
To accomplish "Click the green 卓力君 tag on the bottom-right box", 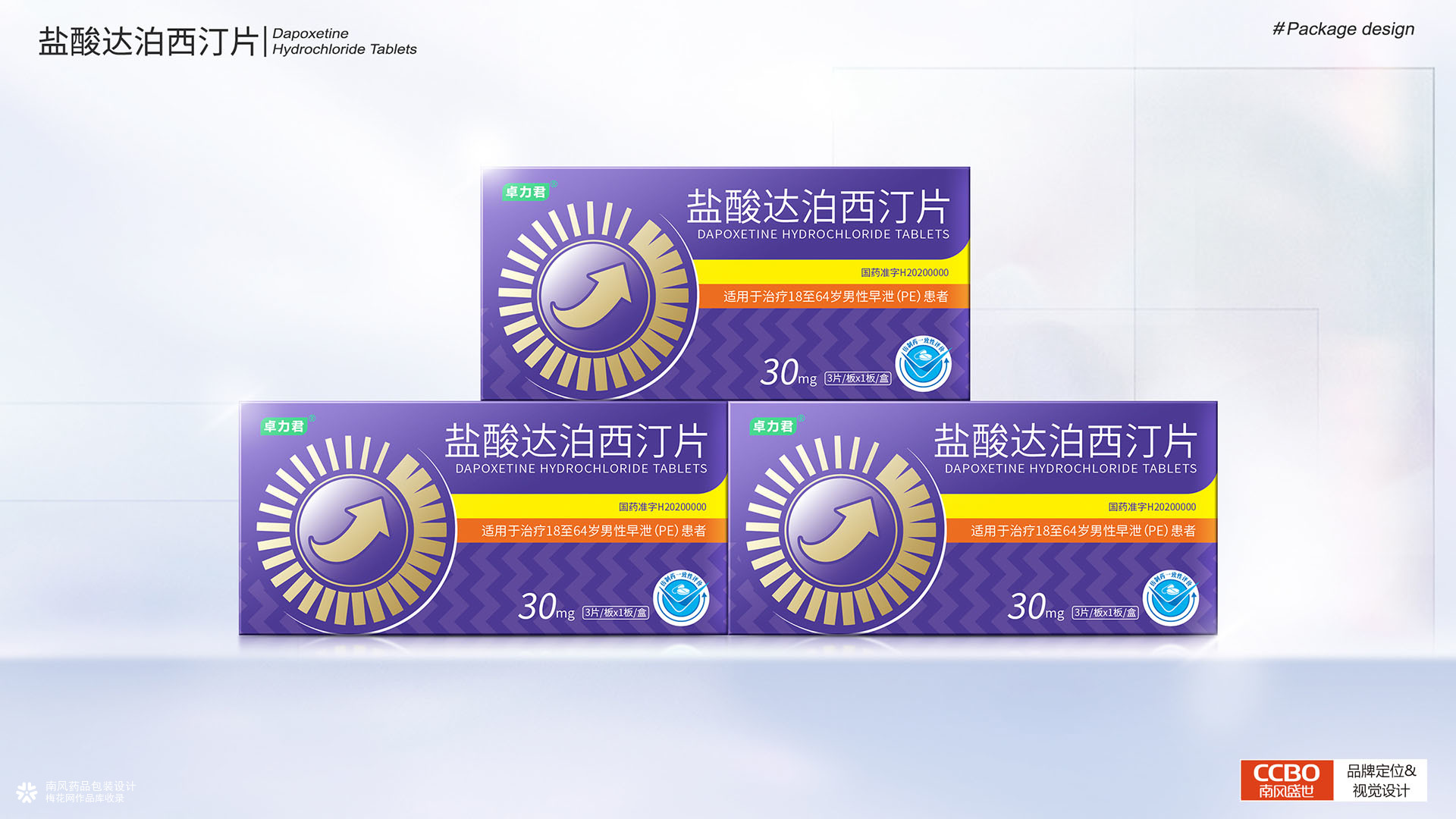I will click(773, 426).
